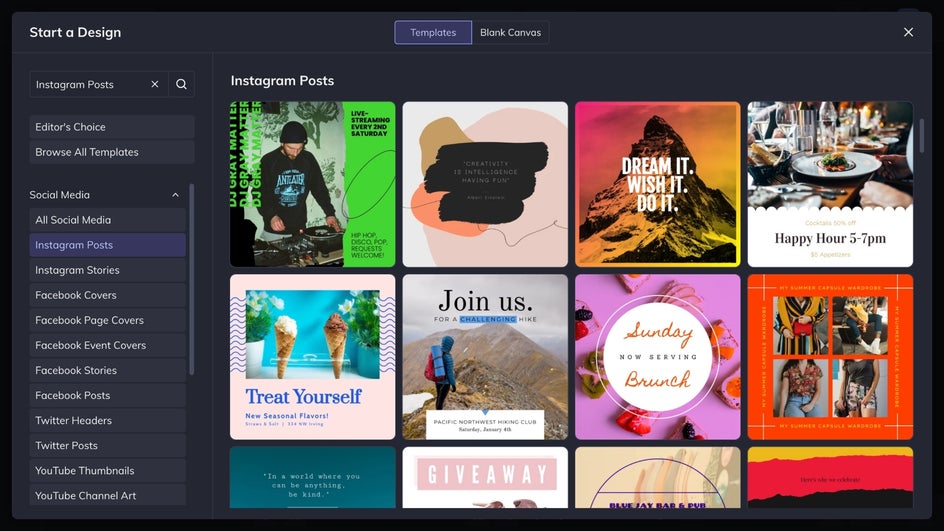Image resolution: width=944 pixels, height=531 pixels.
Task: Select Twitter Posts category
Action: 108,446
